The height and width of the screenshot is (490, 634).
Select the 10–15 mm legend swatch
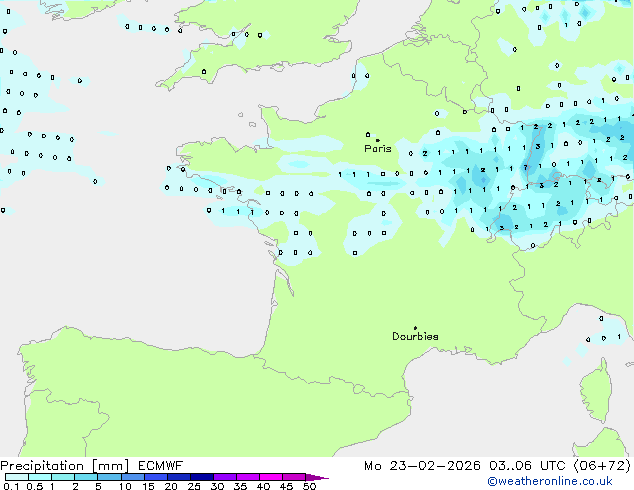[x=132, y=477]
